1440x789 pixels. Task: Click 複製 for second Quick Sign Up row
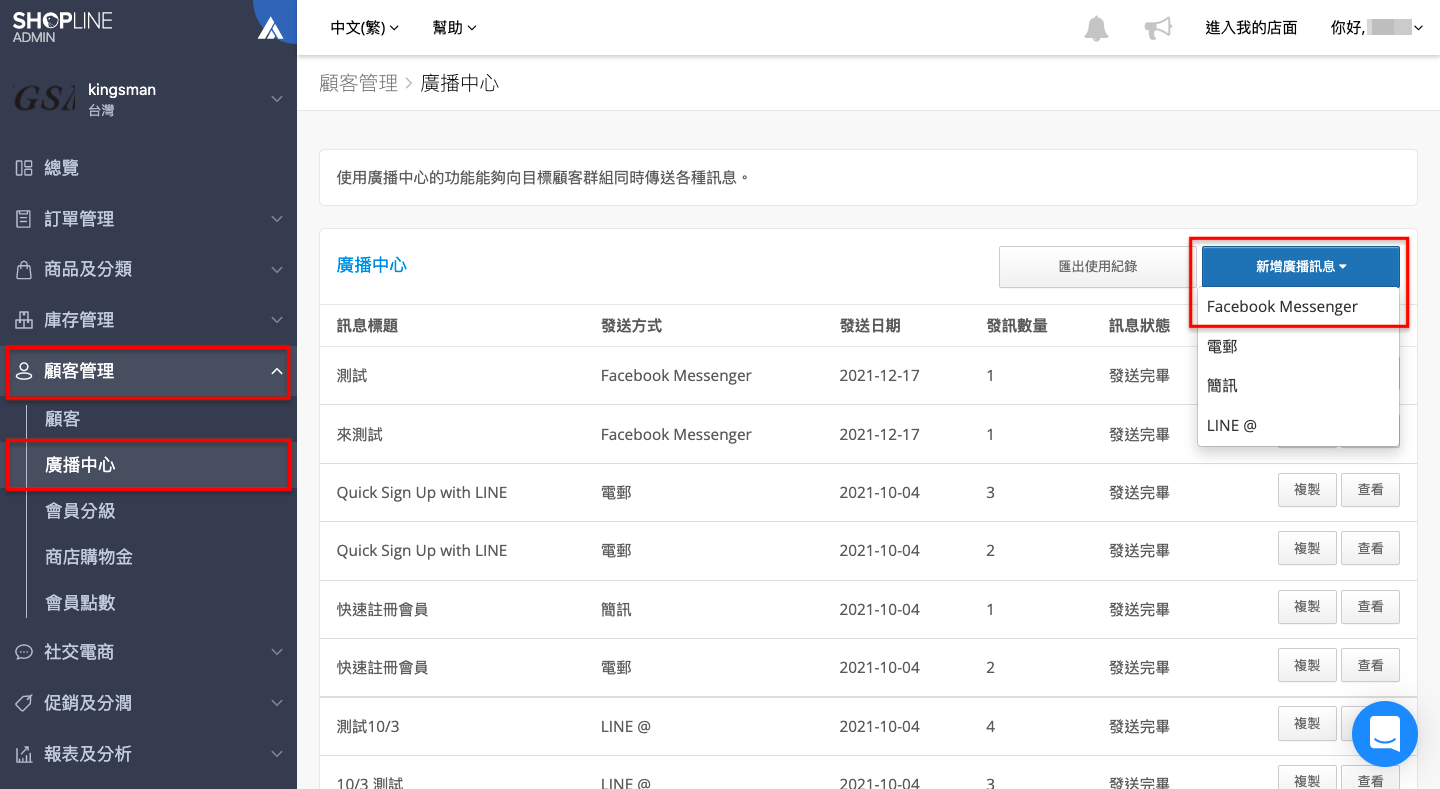[x=1307, y=548]
